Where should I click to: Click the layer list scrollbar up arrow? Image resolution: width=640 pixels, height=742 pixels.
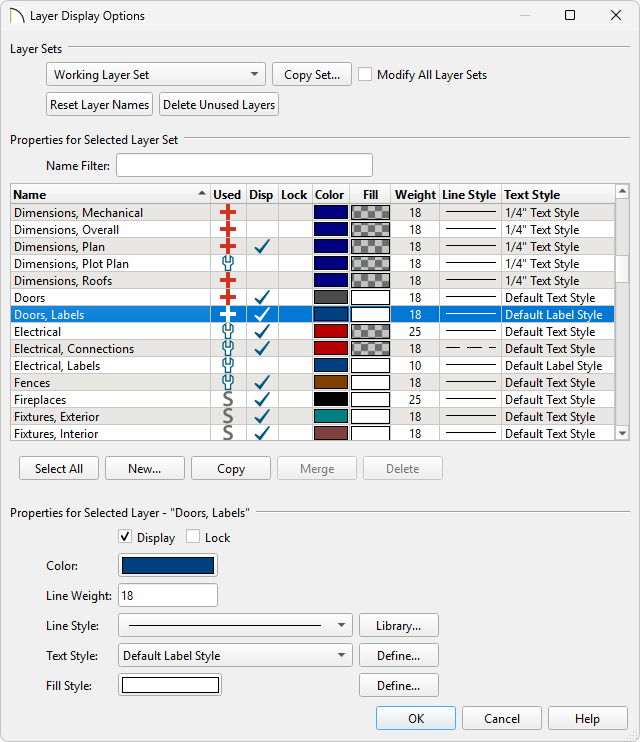click(622, 192)
